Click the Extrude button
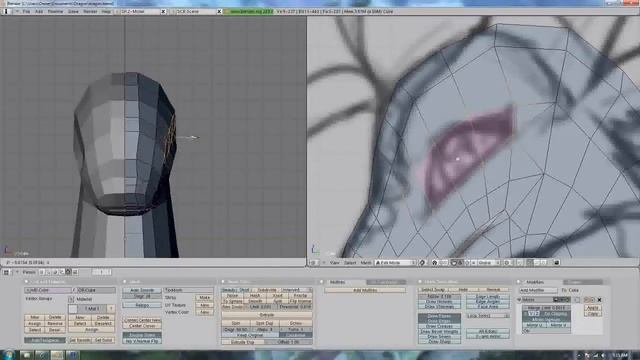This screenshot has height=360, width=640. 267,315
